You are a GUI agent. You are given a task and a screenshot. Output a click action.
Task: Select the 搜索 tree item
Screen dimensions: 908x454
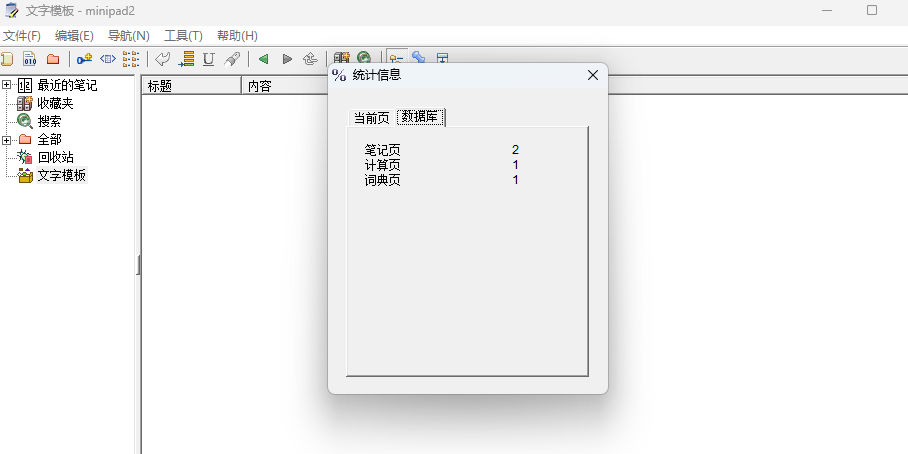point(49,121)
